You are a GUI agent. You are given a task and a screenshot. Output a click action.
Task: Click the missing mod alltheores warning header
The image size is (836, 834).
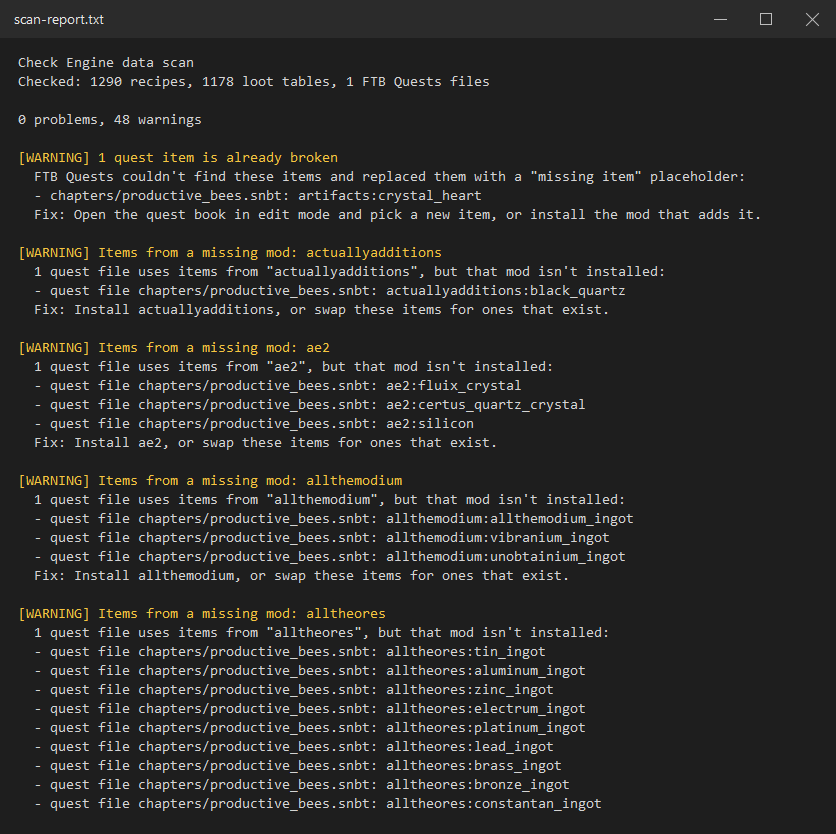202,614
